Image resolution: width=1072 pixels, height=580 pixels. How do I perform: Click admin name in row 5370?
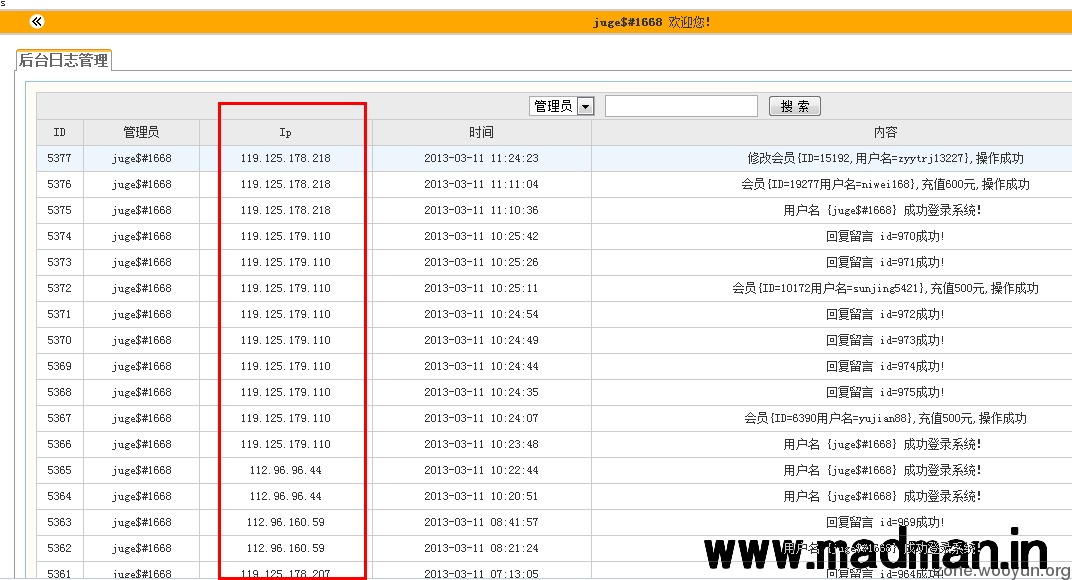click(141, 340)
